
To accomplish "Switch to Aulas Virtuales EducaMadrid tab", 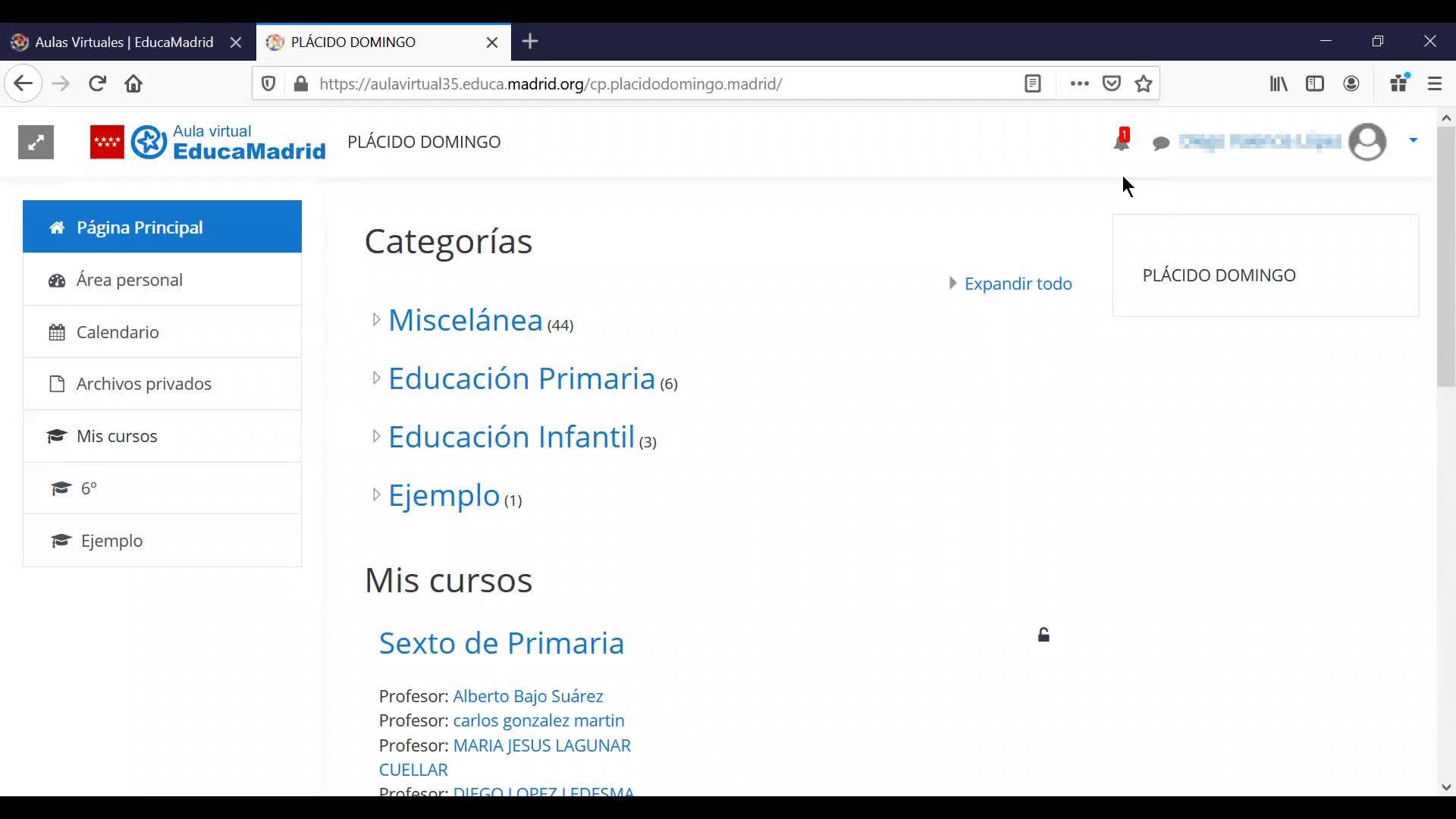I will [124, 42].
